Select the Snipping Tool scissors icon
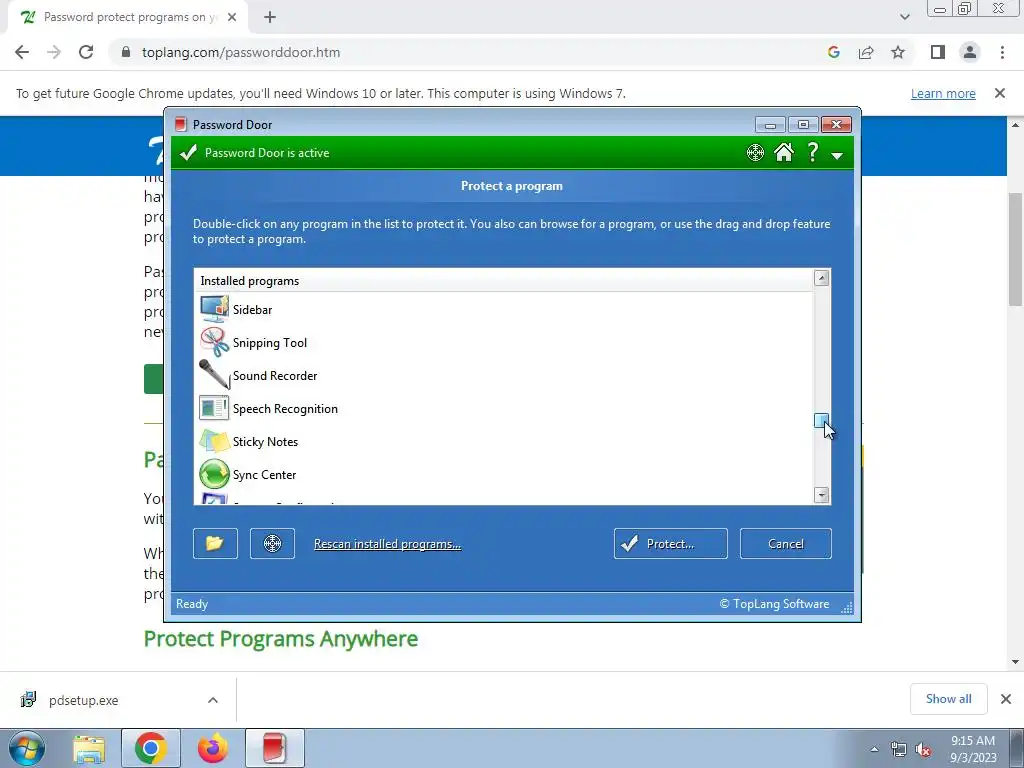1024x768 pixels. (x=214, y=342)
